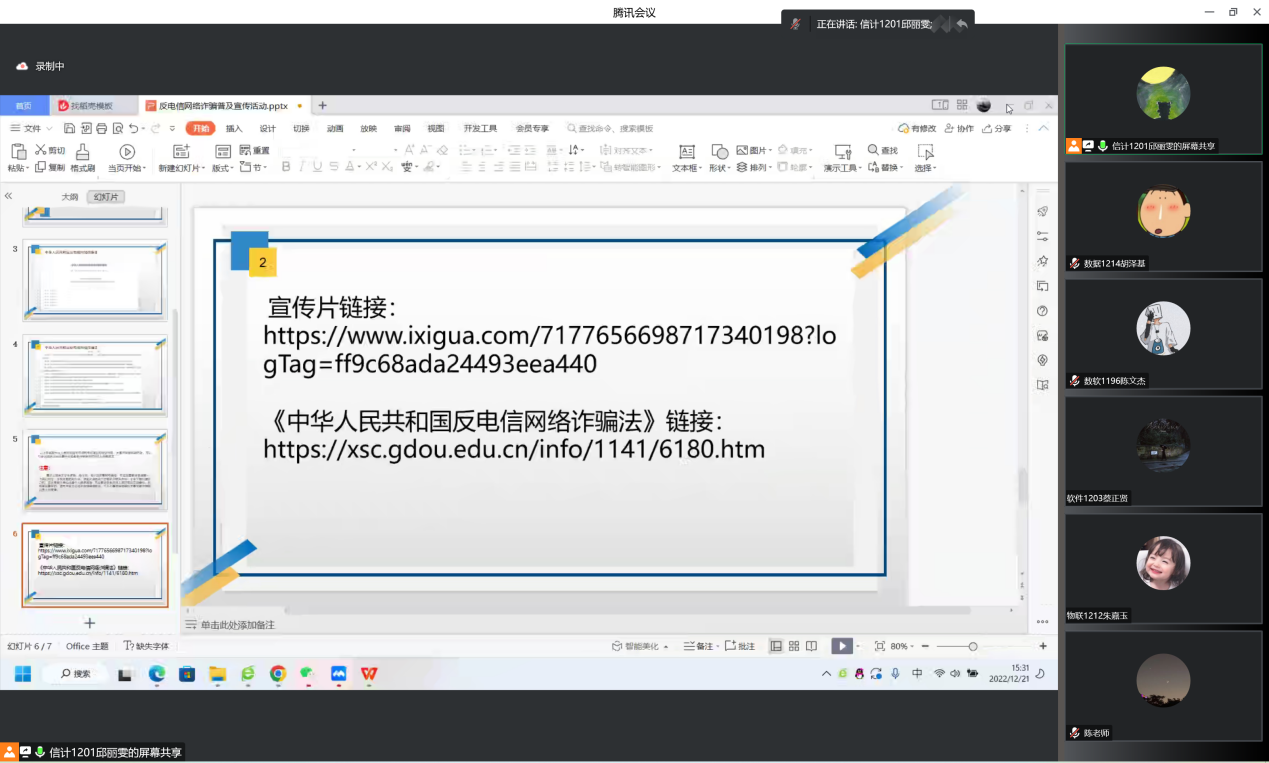Click the Collaborate (协作) button

coord(959,128)
